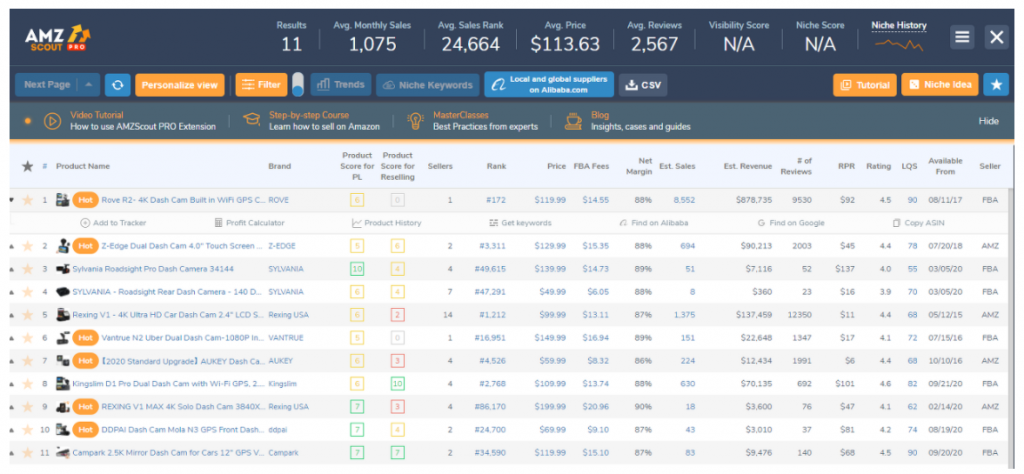This screenshot has height=474, width=1024.
Task: Star the Campark Mirror Dash Cam row
Action: 27,452
